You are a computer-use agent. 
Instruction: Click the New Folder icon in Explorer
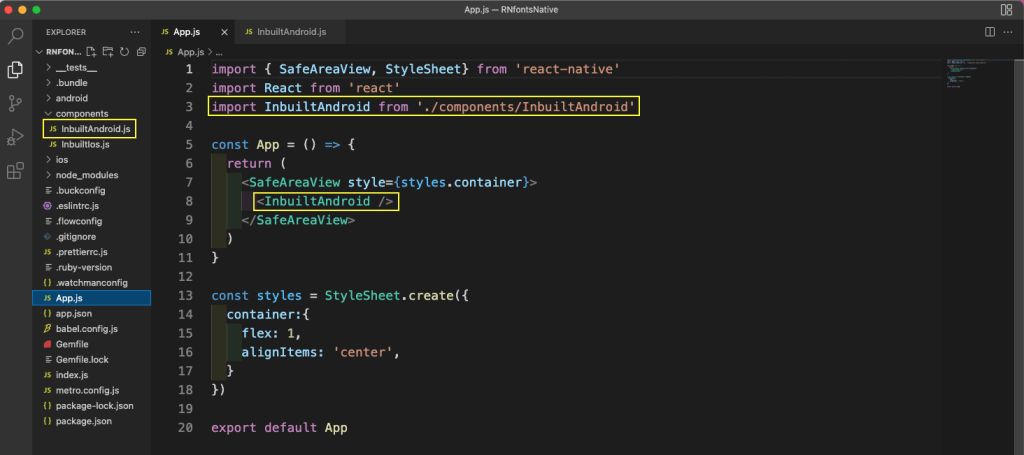pos(107,51)
